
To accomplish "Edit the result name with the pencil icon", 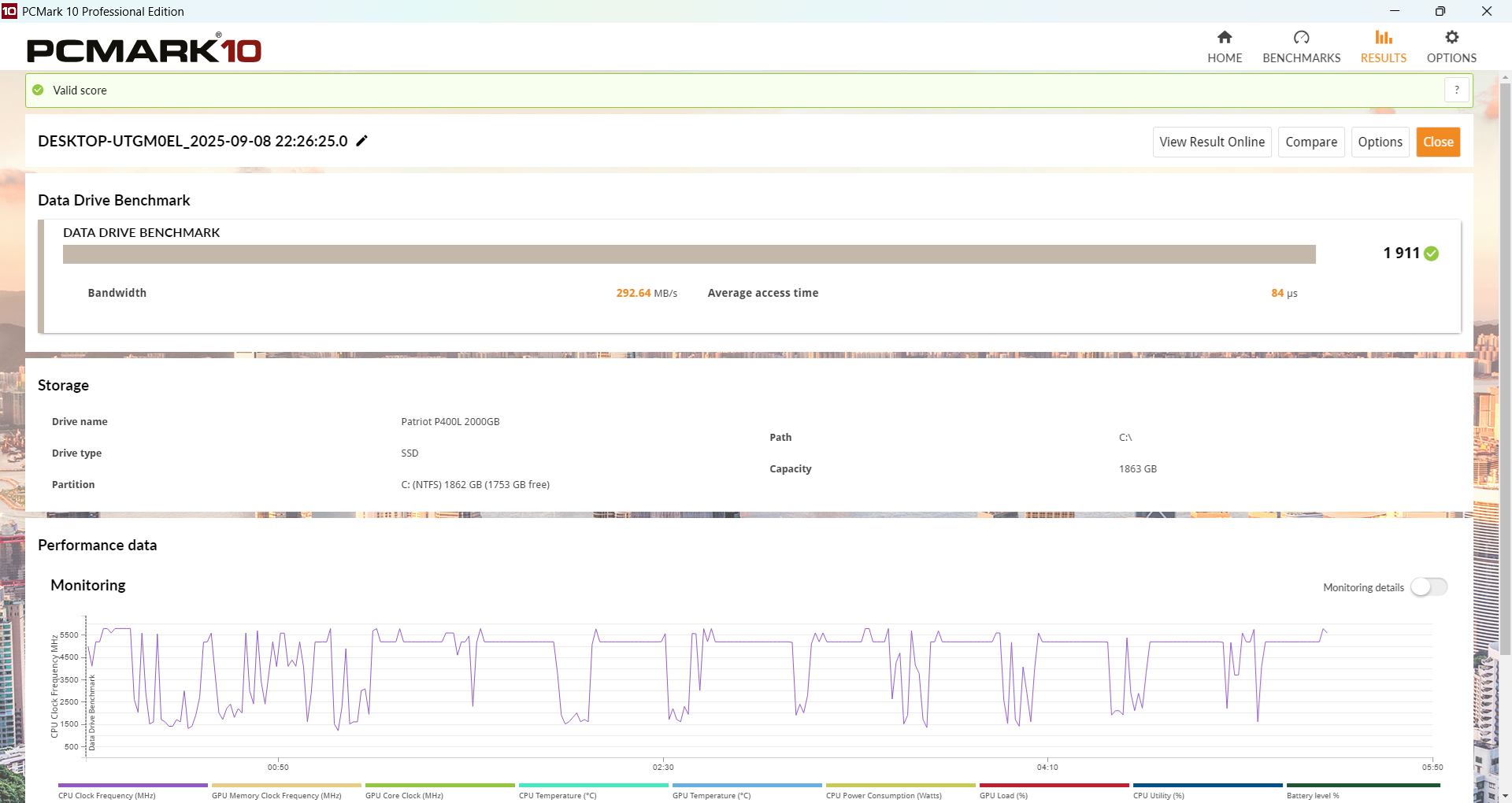I will [362, 141].
